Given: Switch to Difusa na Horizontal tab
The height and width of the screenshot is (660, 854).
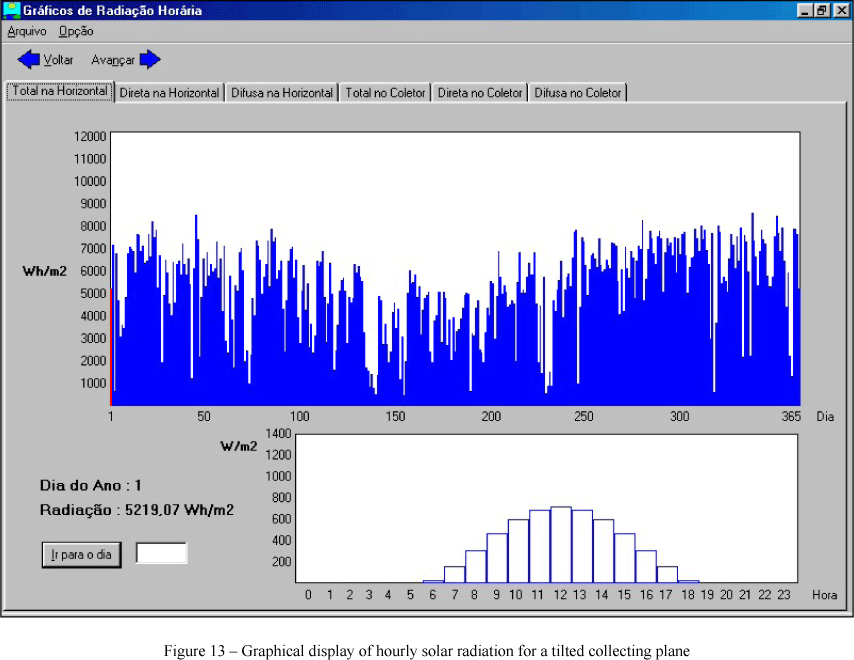Looking at the screenshot, I should point(281,93).
